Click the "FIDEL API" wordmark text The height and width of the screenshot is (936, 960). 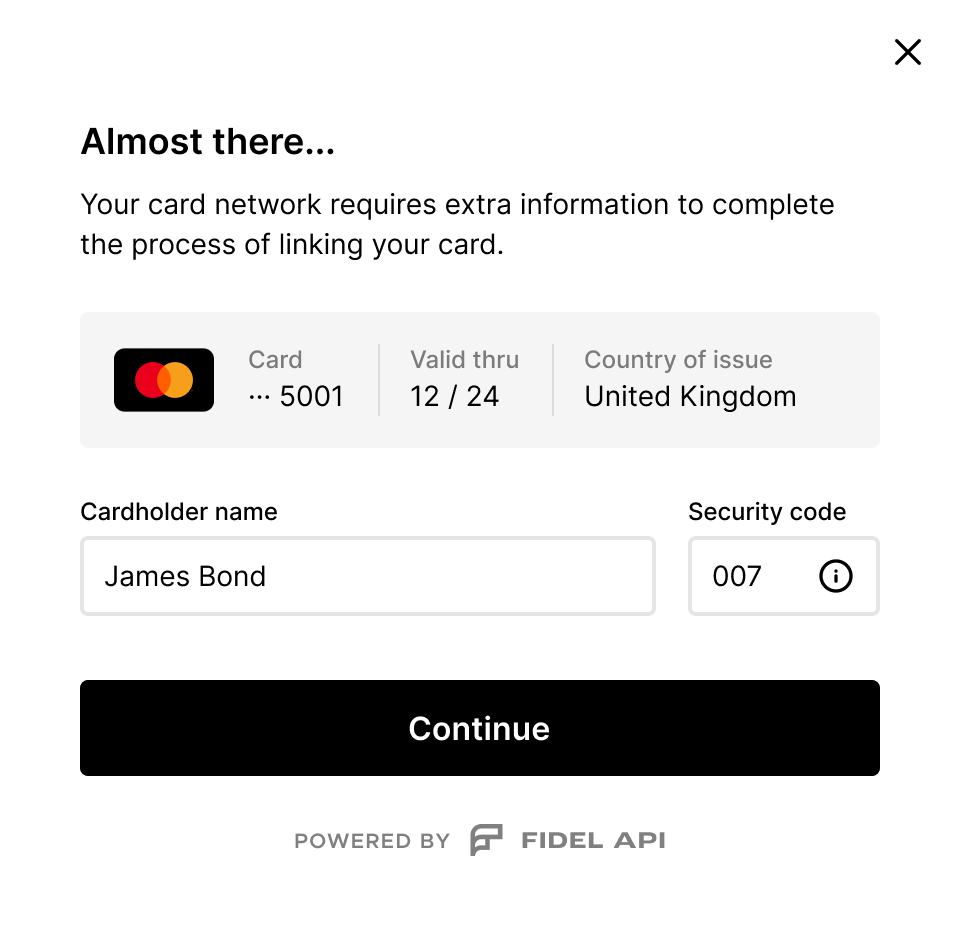point(593,840)
